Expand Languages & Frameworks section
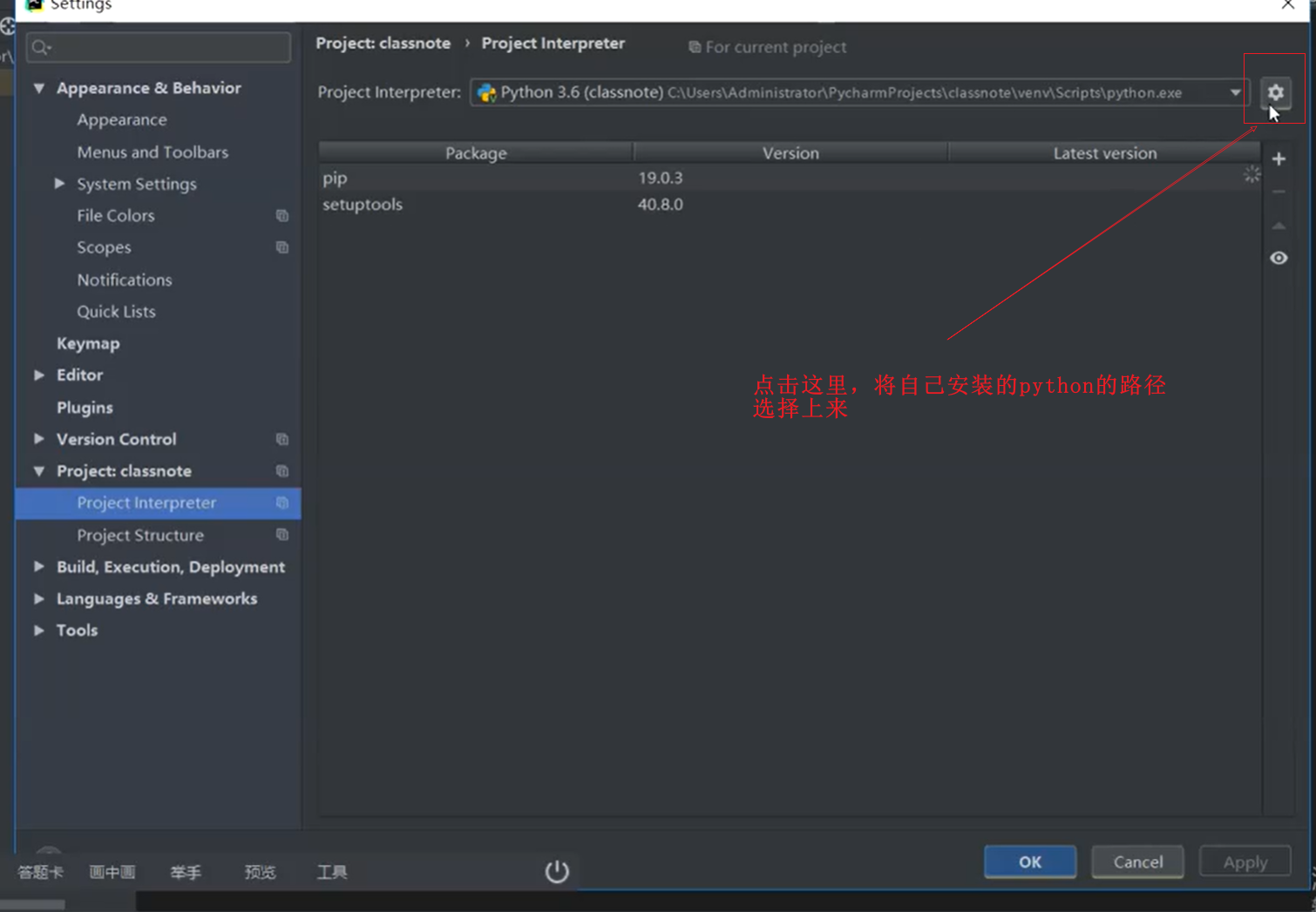 (x=39, y=598)
